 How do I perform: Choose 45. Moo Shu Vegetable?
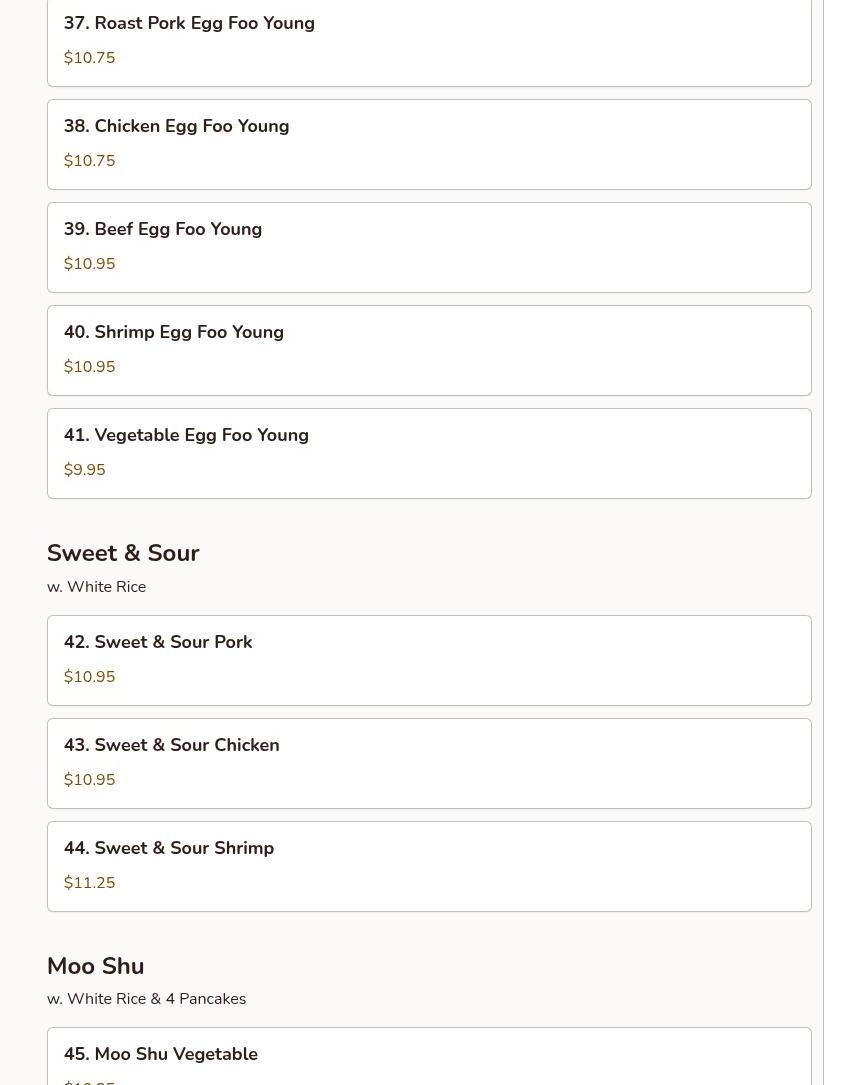[161, 1055]
